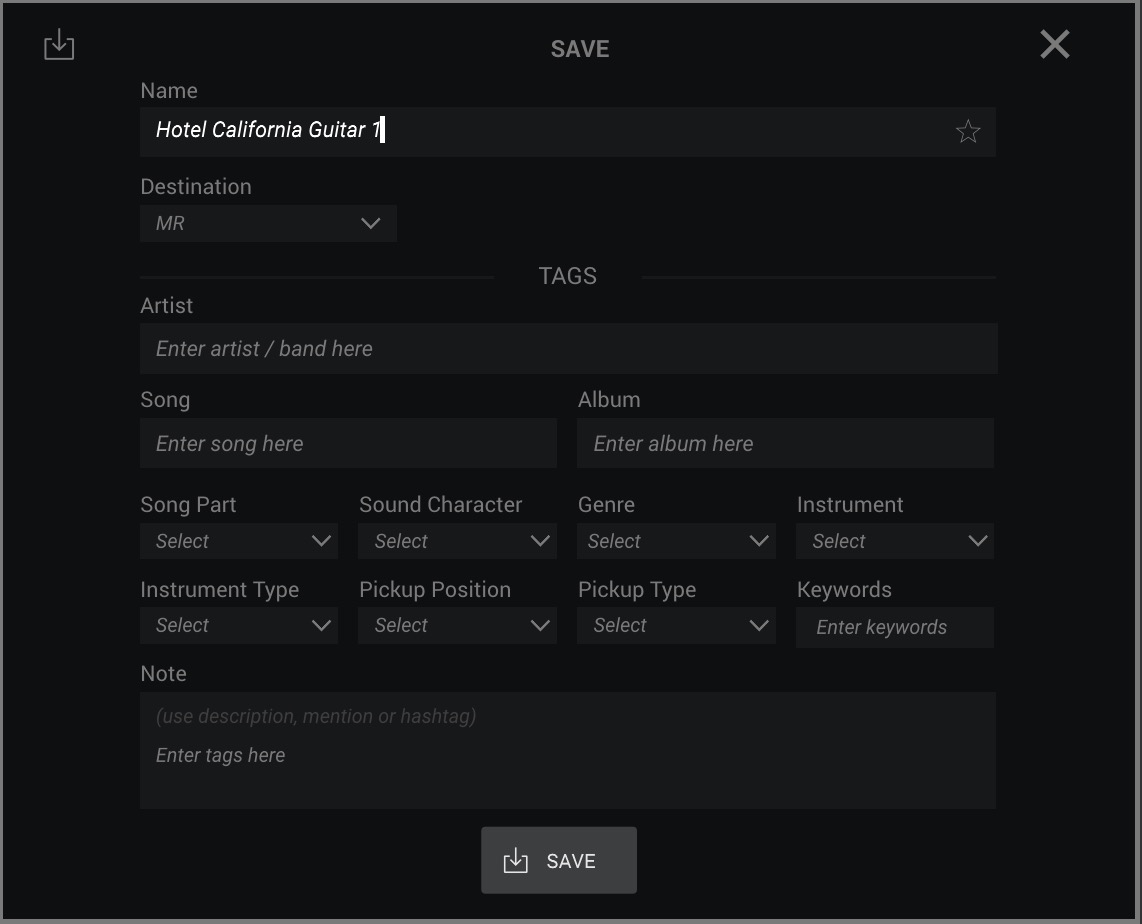Viewport: 1142px width, 924px height.
Task: Open the Destination dropdown showing MR
Action: click(x=268, y=223)
